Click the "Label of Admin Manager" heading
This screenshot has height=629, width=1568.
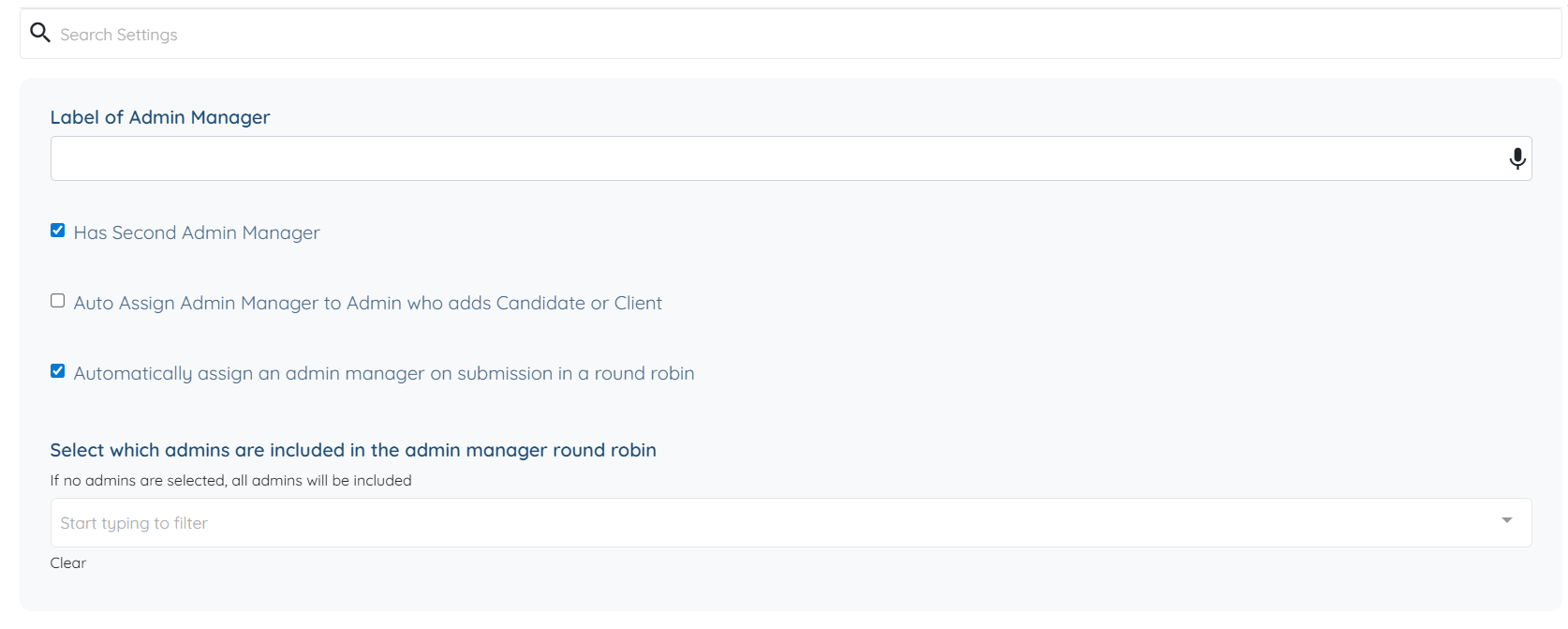[160, 117]
